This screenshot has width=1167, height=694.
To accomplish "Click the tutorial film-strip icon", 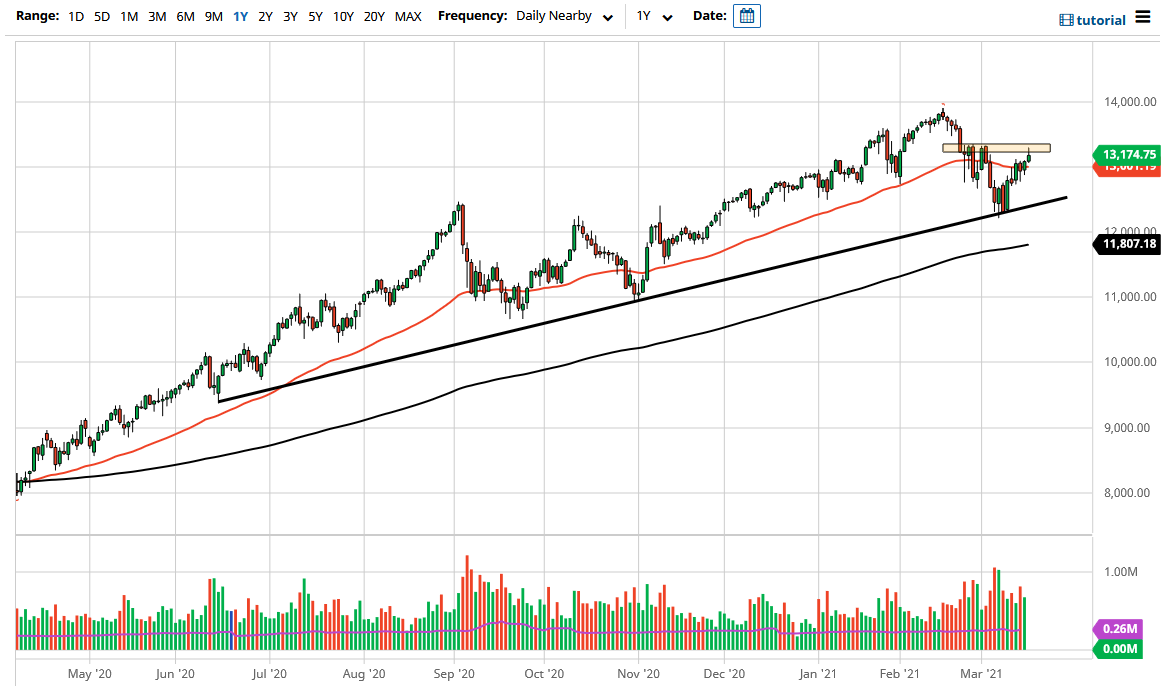I will pyautogui.click(x=1064, y=19).
